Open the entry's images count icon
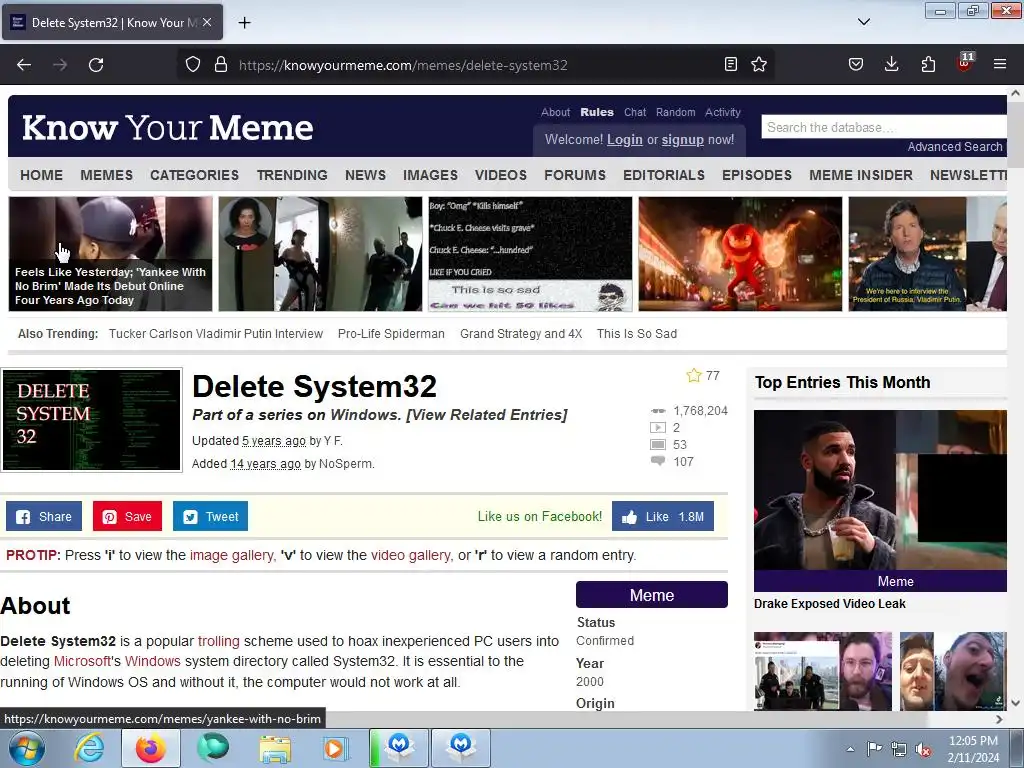The height and width of the screenshot is (768, 1024). click(x=658, y=445)
